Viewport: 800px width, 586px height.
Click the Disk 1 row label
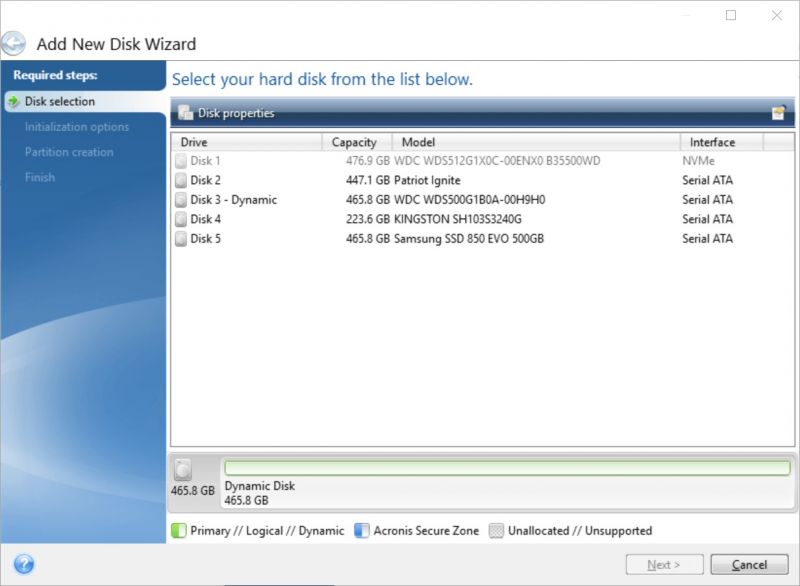(x=205, y=161)
